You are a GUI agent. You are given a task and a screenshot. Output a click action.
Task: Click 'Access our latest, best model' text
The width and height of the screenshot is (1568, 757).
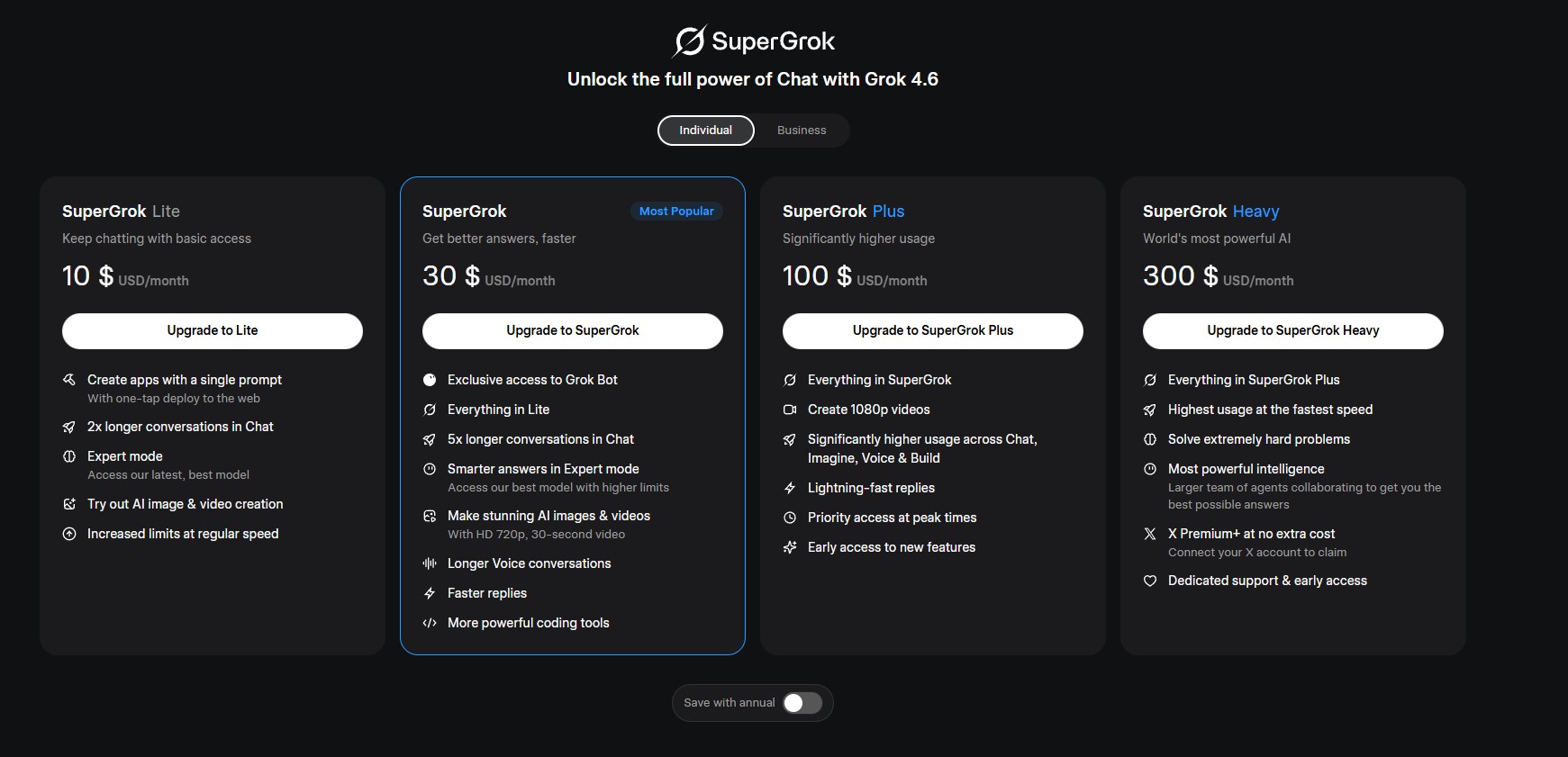(x=168, y=475)
